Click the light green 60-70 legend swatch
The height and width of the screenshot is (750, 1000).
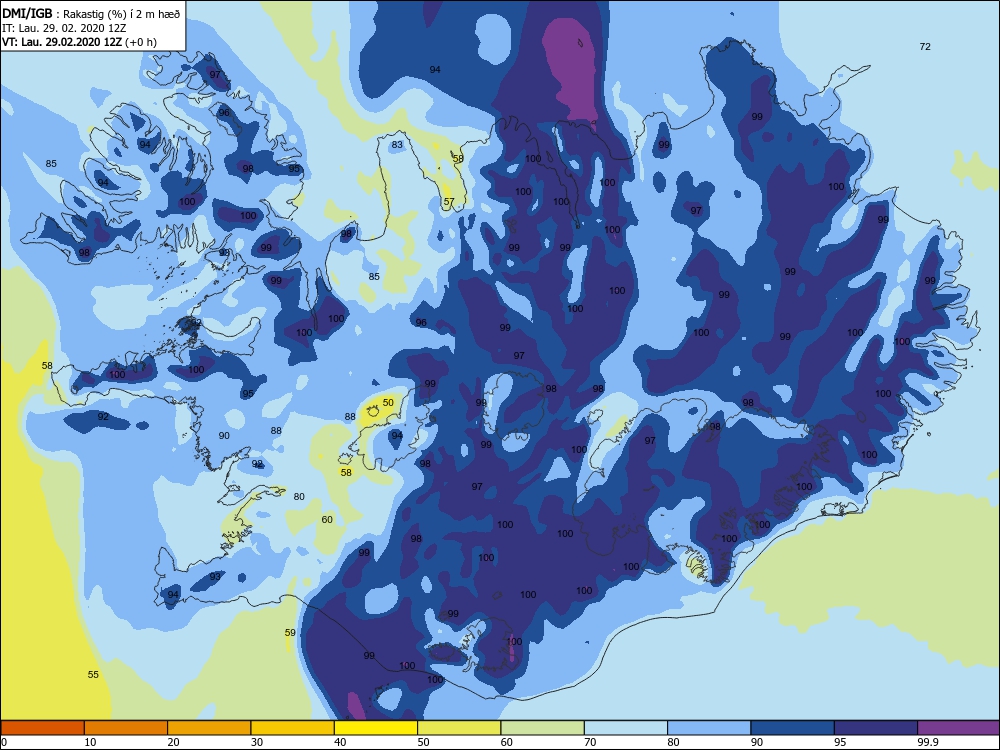point(543,728)
